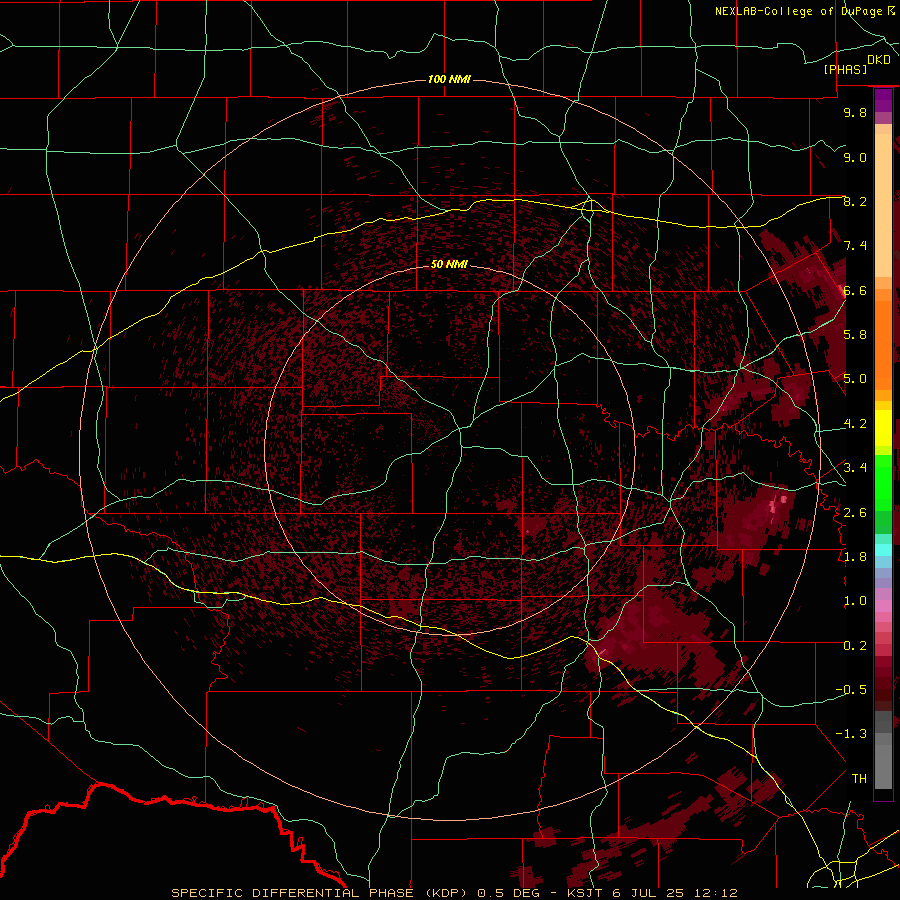Click the 4.2 value on the scale
Viewport: 900px width, 900px height.
(x=855, y=424)
